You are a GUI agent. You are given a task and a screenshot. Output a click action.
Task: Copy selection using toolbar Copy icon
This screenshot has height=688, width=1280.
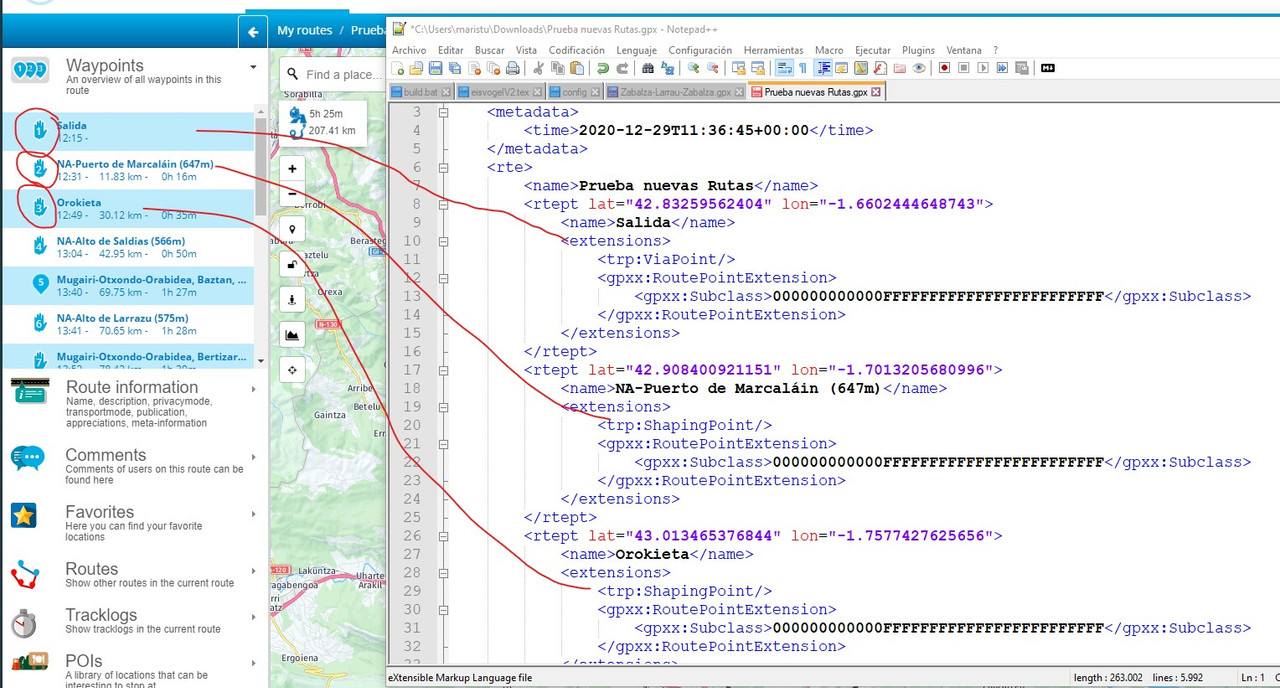coord(558,68)
